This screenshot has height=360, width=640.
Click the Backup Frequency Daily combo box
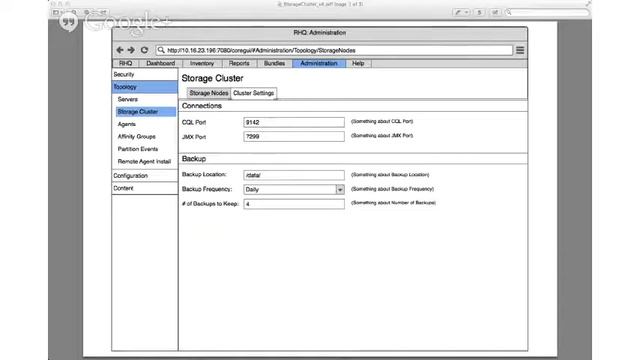click(294, 189)
